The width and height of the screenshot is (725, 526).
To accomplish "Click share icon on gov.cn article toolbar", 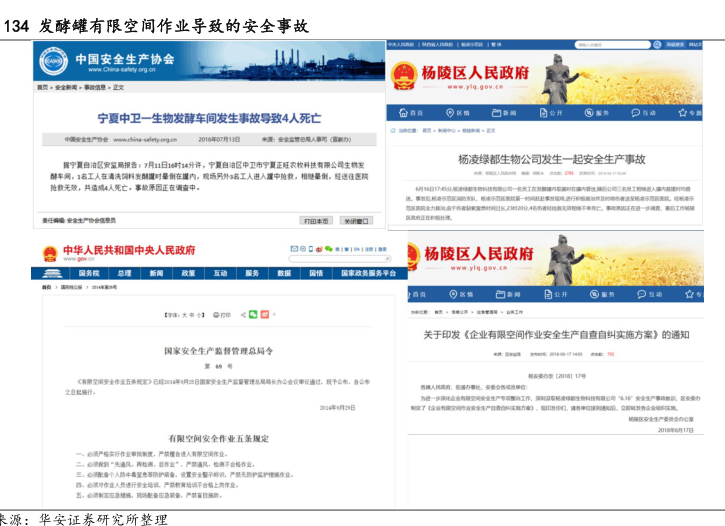I will 243,315.
